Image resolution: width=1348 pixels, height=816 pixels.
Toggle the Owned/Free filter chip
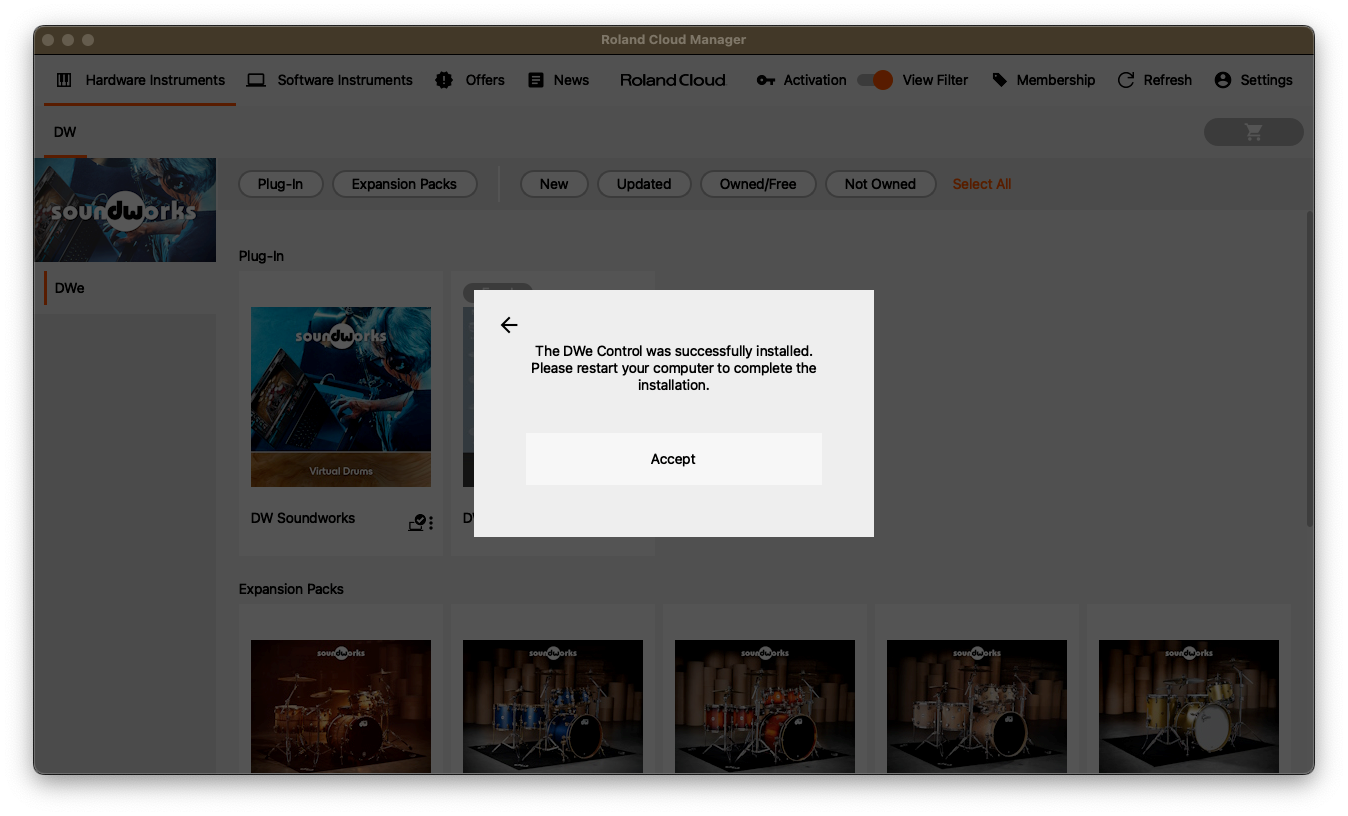click(758, 184)
